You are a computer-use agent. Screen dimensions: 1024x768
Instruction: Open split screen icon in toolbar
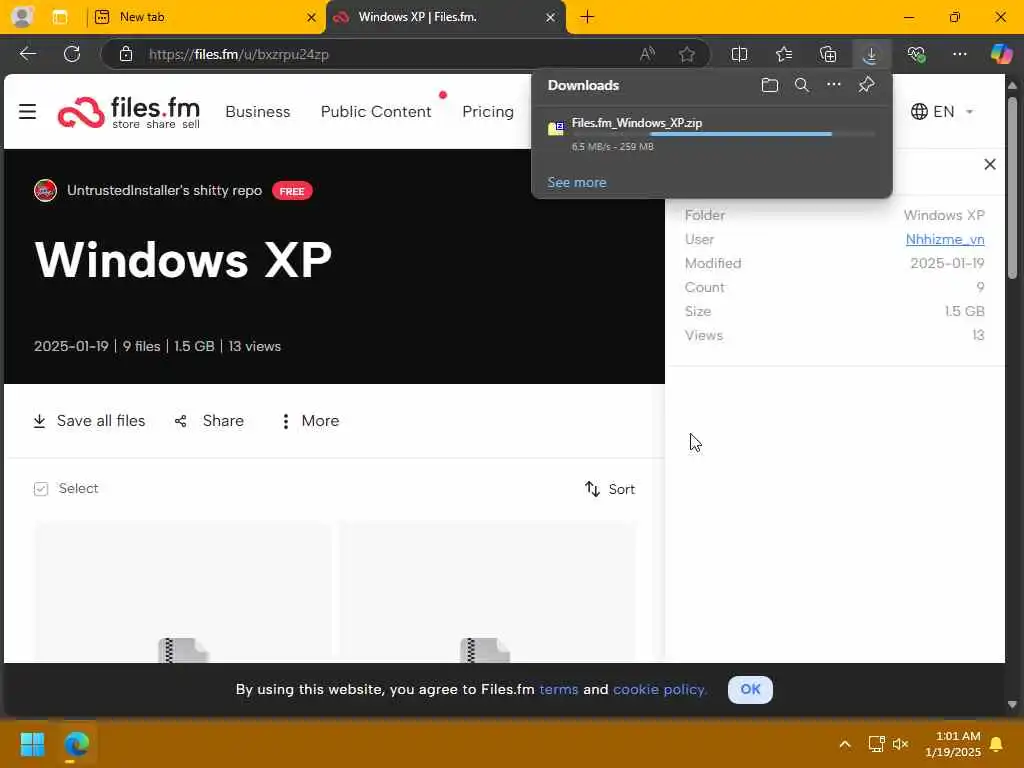[739, 54]
